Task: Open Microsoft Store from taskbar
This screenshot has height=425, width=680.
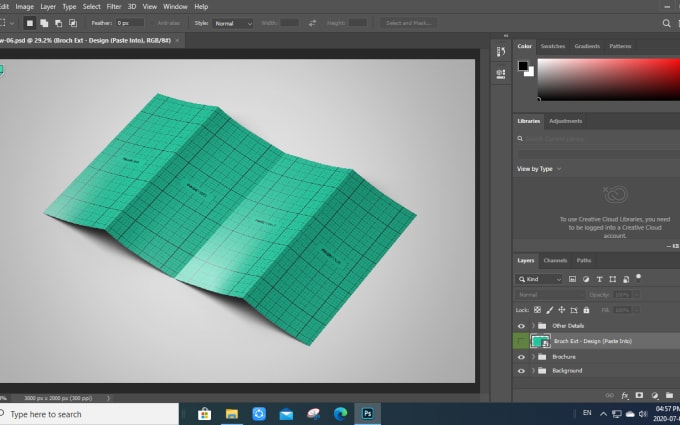Action: point(204,414)
